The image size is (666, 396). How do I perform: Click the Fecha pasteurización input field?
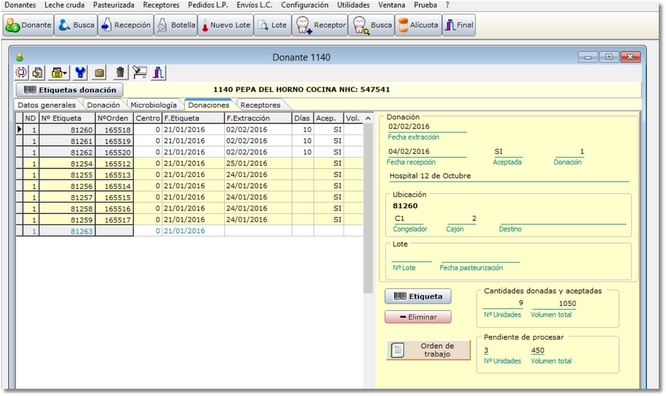coord(480,257)
